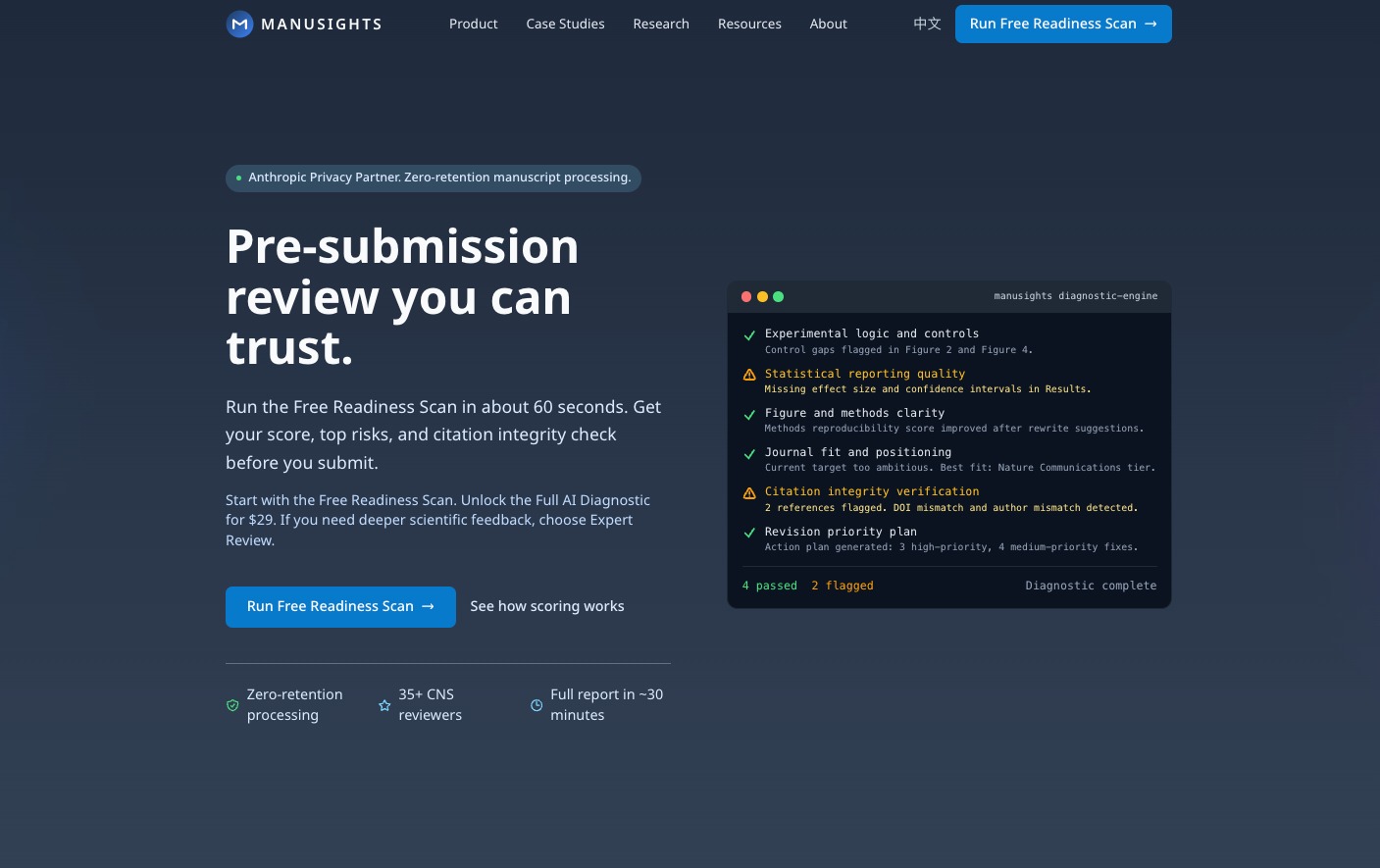This screenshot has height=868, width=1380.
Task: Click header Run Free Readiness Scan button
Action: pos(1063,24)
